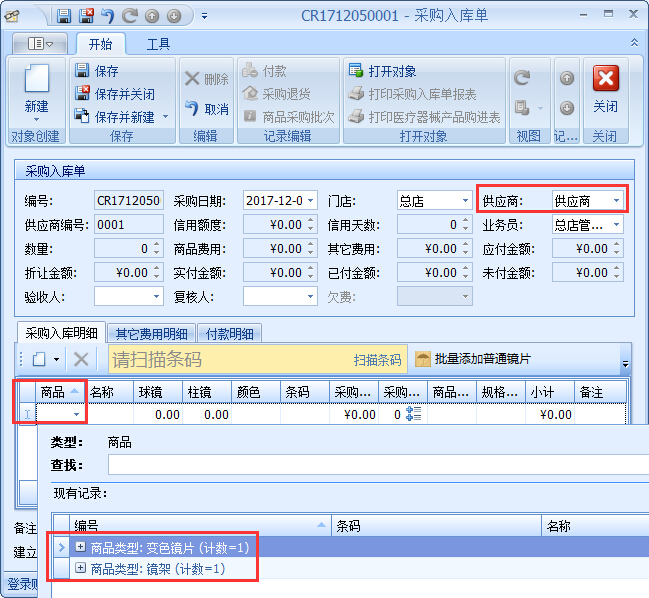Click the refresh icon in 视图 group
This screenshot has width=649, height=598.
point(522,78)
